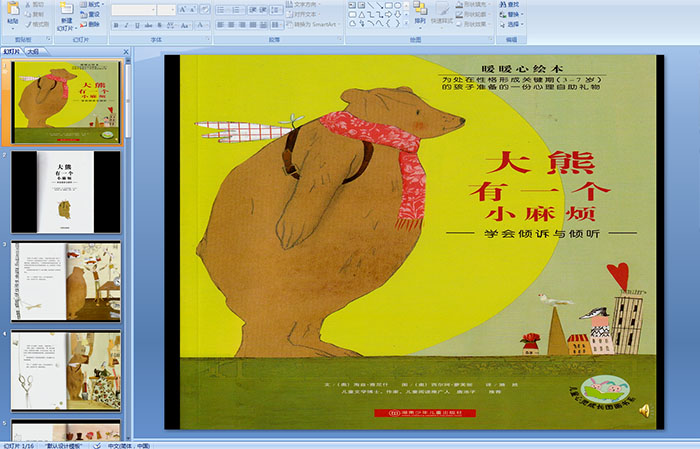
Task: Open the Line Spacing dropdown
Action: click(276, 10)
